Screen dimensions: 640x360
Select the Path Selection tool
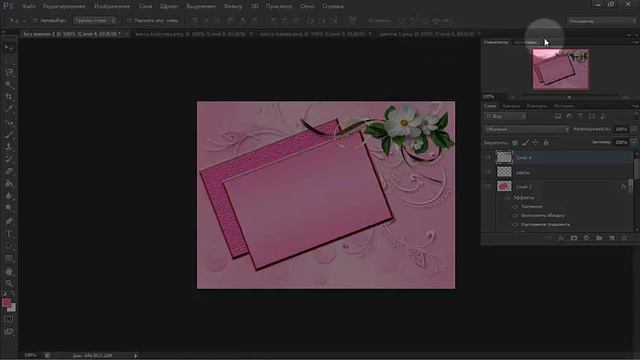(9, 246)
